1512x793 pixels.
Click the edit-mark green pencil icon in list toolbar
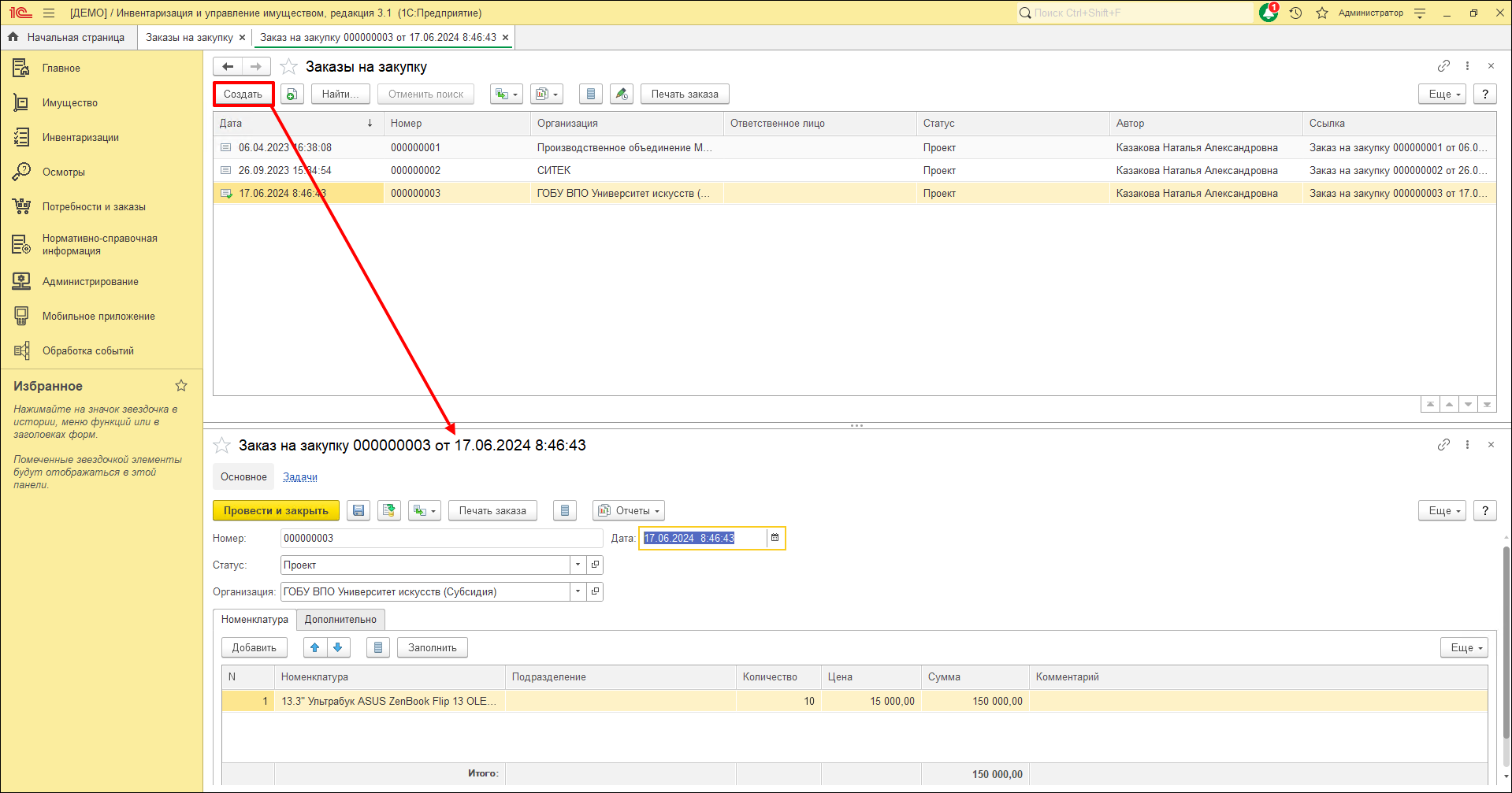click(622, 94)
